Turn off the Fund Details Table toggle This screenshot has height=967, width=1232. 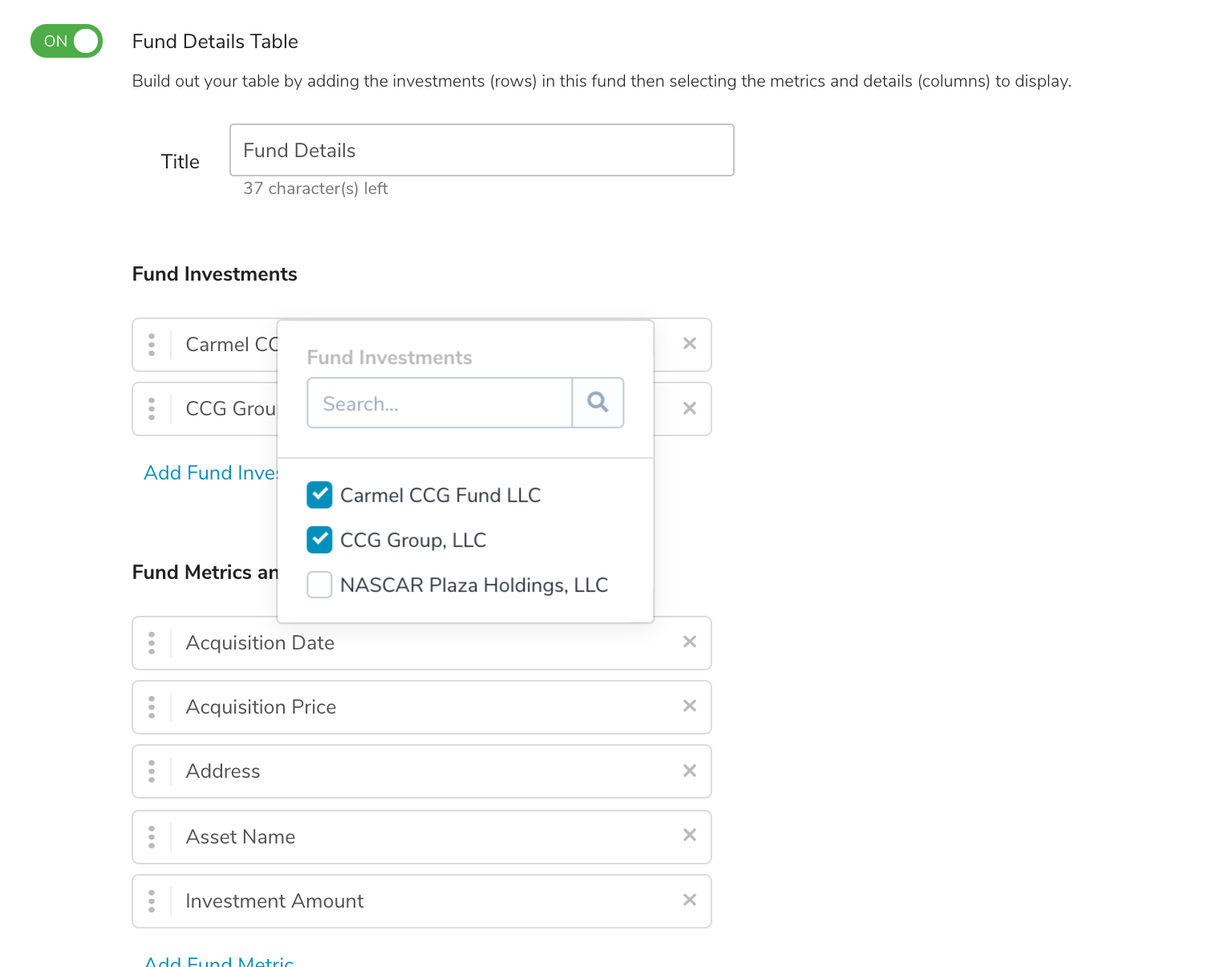(x=67, y=41)
